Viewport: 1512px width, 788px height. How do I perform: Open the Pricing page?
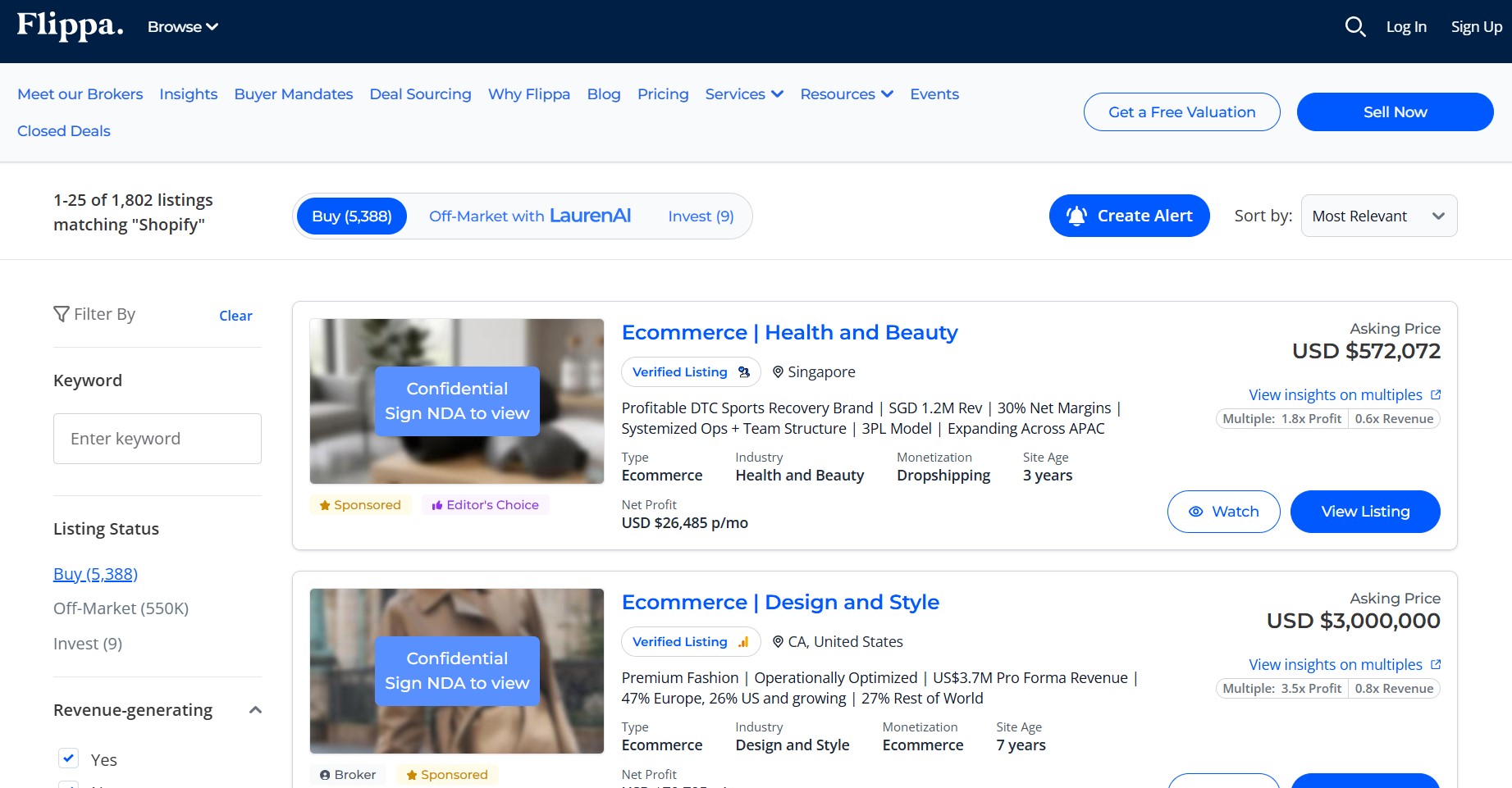coord(663,94)
